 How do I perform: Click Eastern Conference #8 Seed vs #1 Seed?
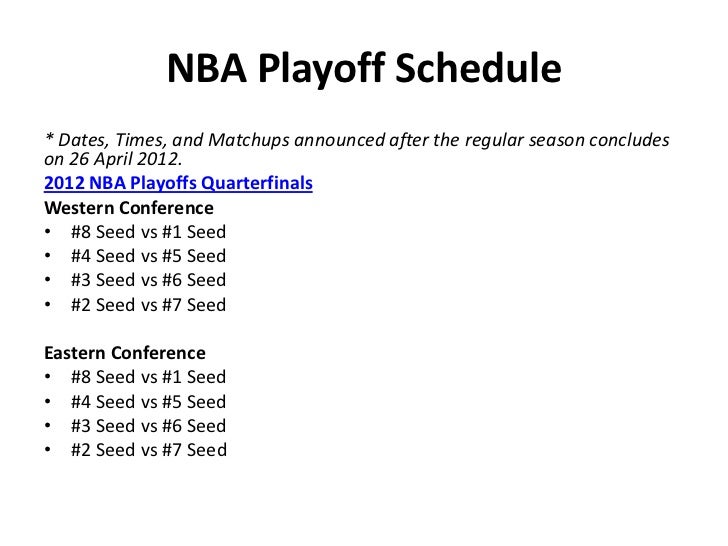pos(149,377)
